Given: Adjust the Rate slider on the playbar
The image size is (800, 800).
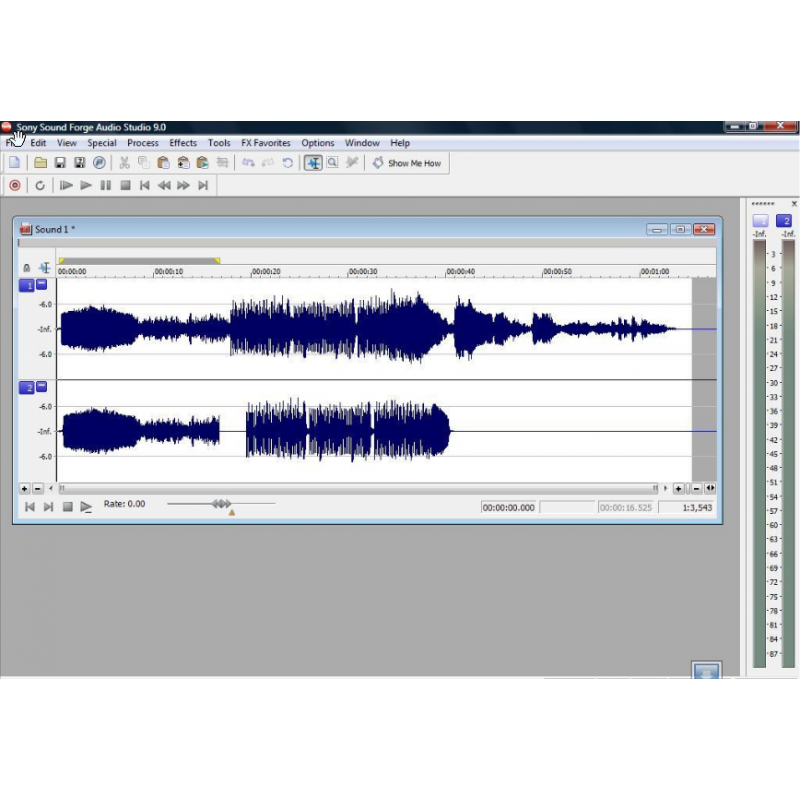Looking at the screenshot, I should tap(222, 504).
